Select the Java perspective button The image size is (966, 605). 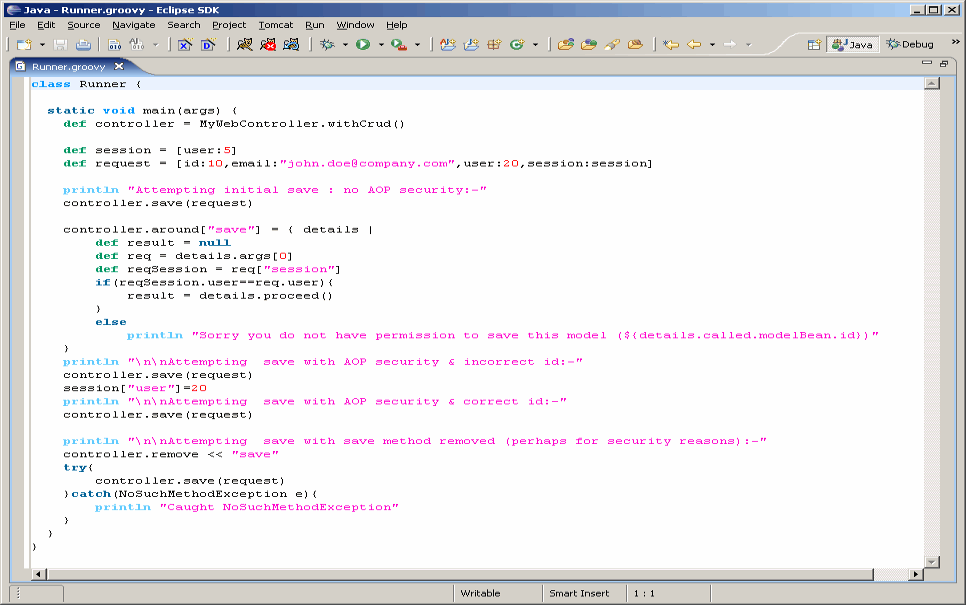[x=852, y=45]
